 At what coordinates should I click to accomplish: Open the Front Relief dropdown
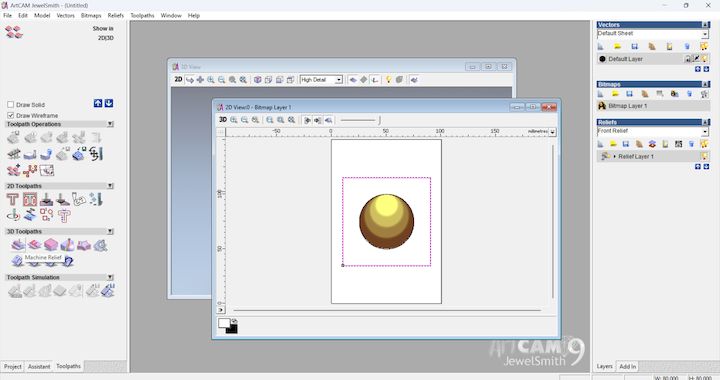click(x=705, y=132)
